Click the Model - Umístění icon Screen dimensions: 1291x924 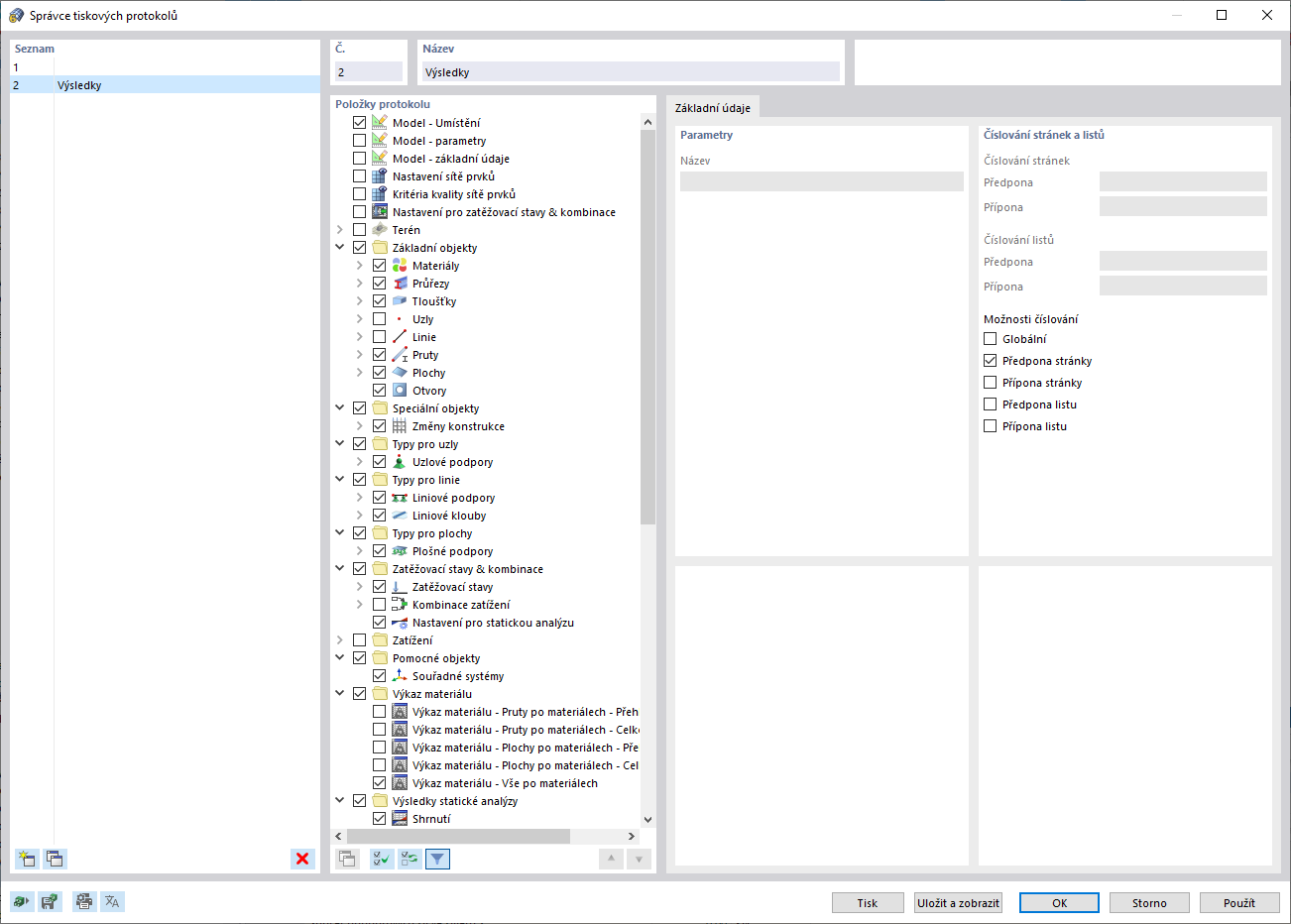coord(380,123)
